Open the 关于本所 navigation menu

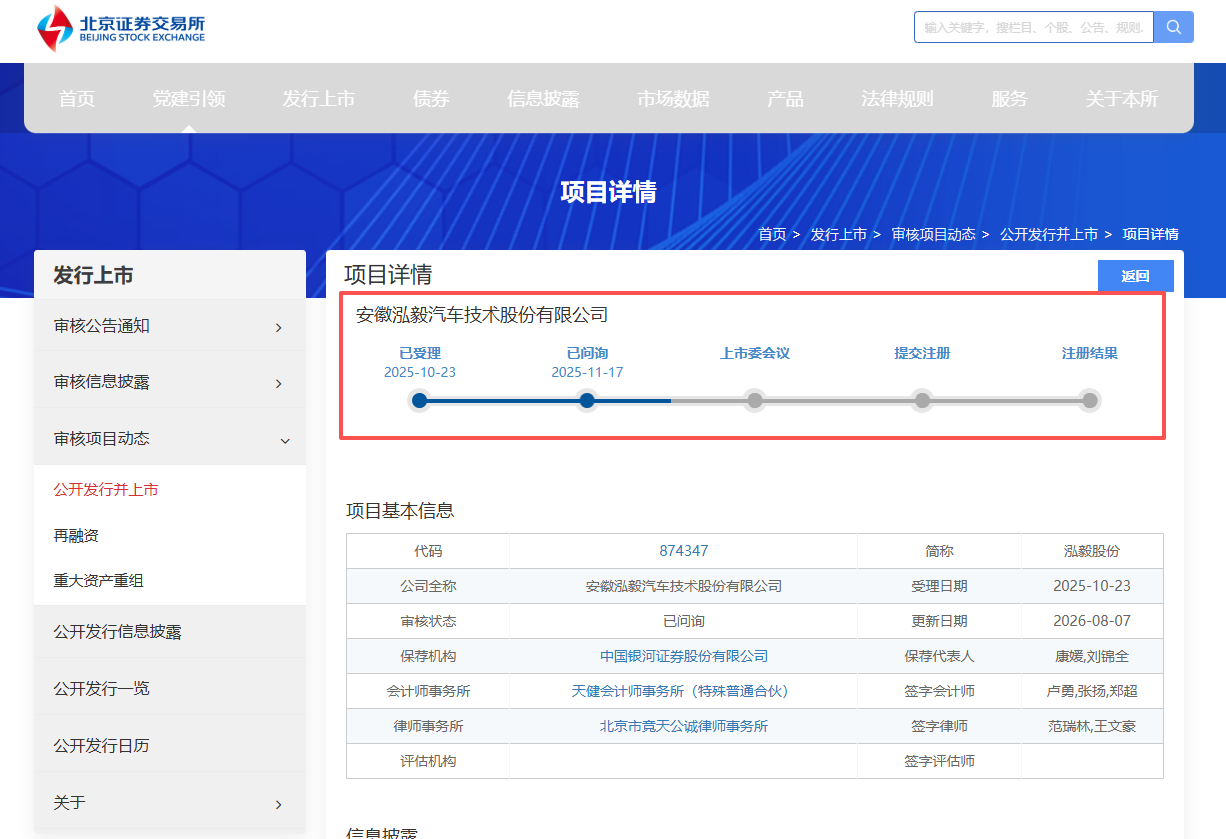(x=1122, y=98)
